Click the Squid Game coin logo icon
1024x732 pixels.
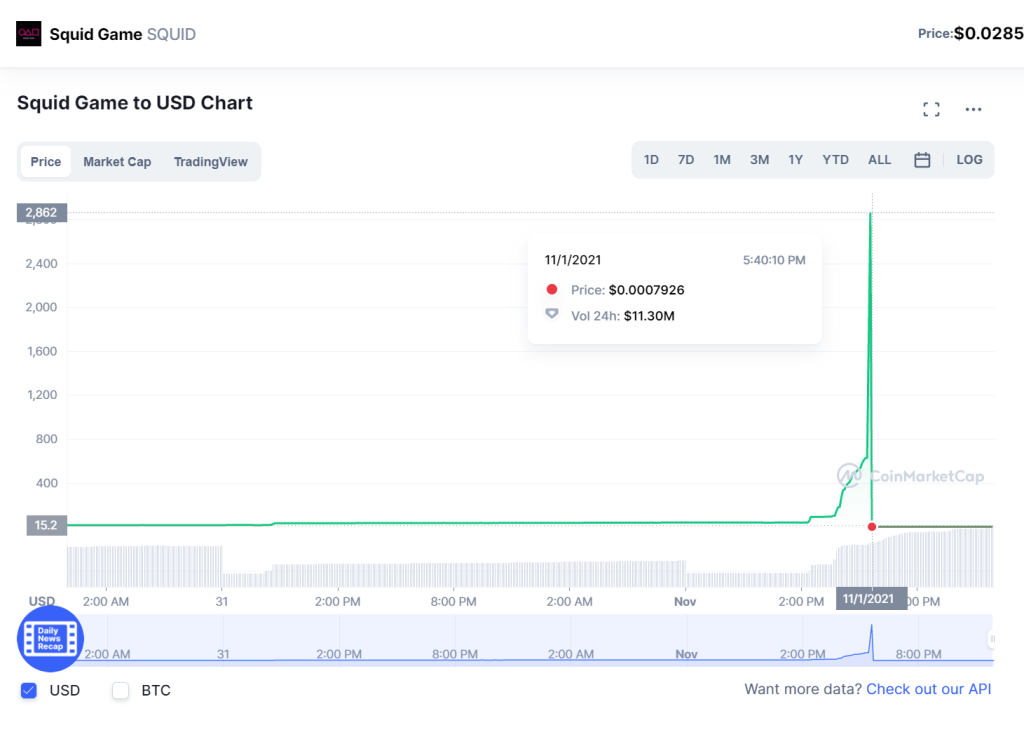coord(29,34)
